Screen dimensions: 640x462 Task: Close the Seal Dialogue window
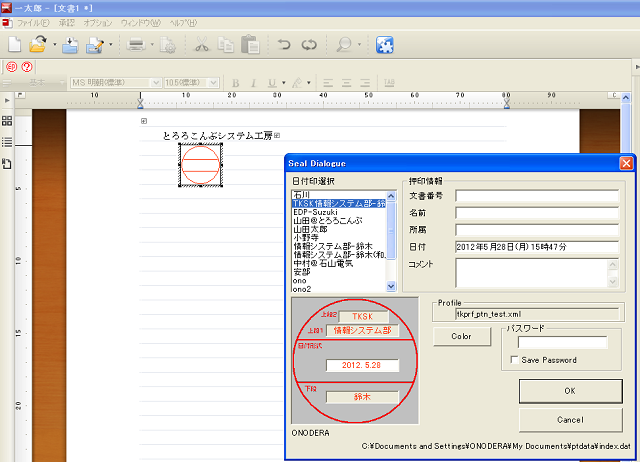point(626,163)
